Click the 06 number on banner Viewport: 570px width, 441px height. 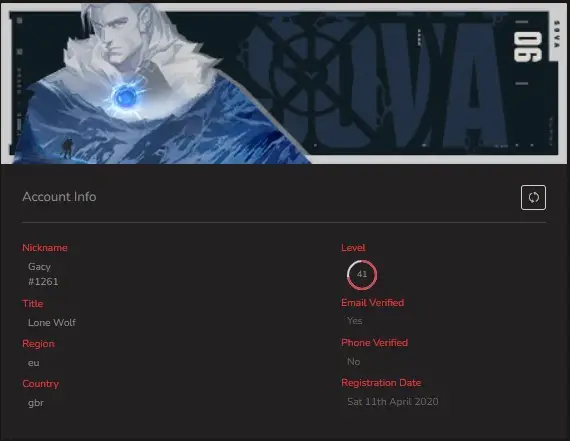coord(527,47)
